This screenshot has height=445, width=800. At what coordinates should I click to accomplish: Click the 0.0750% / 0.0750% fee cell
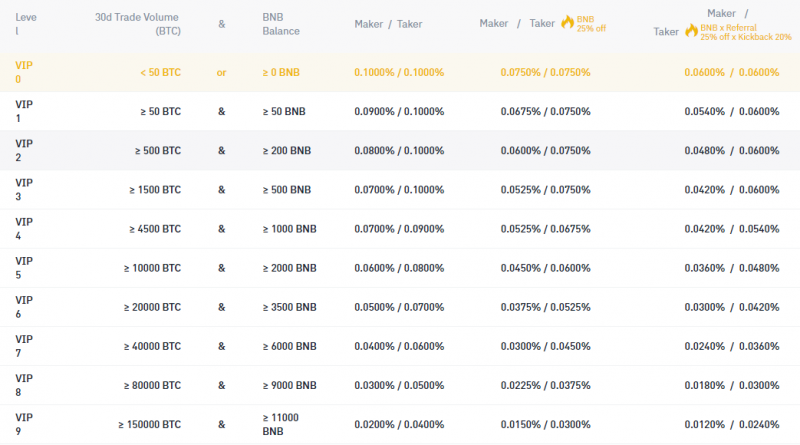(545, 72)
